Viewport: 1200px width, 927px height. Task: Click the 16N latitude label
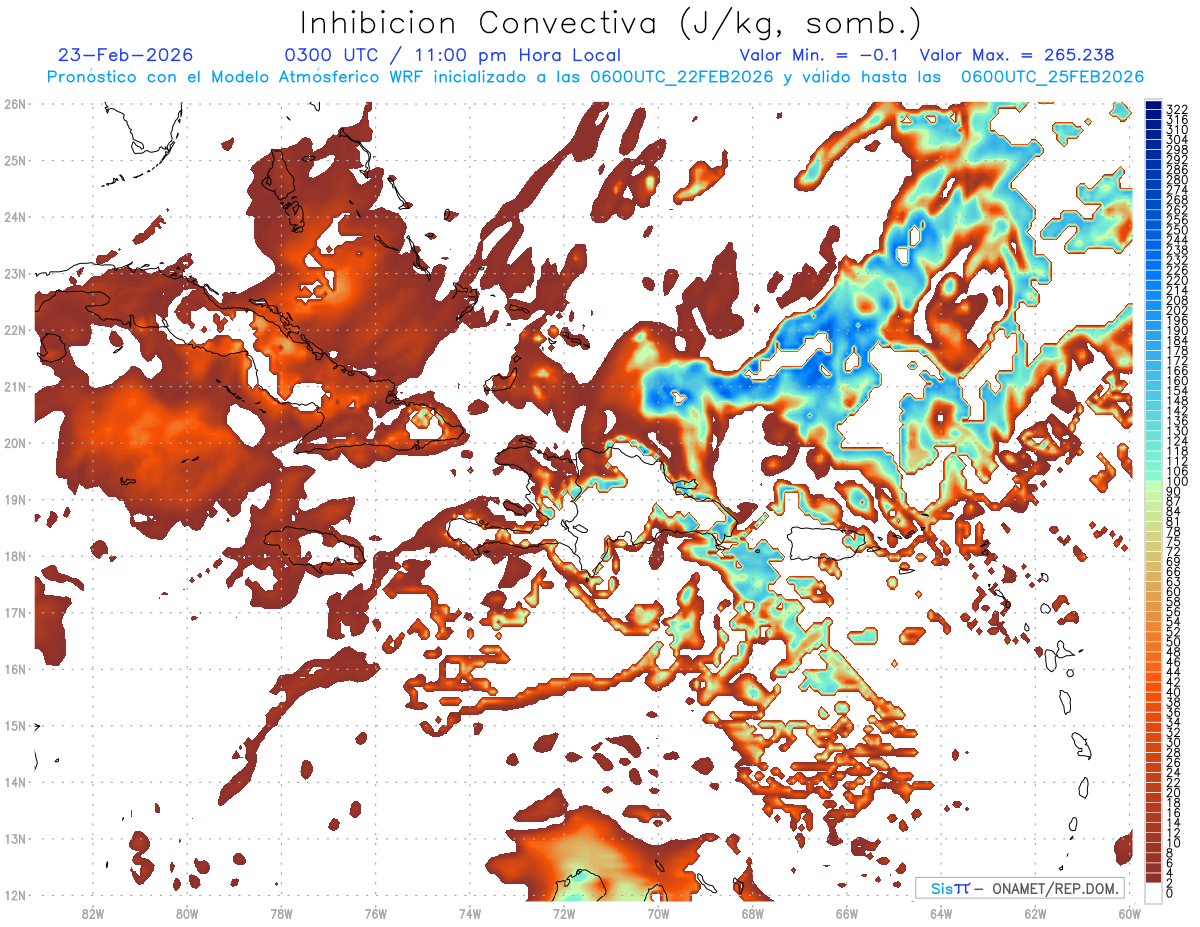(14, 669)
